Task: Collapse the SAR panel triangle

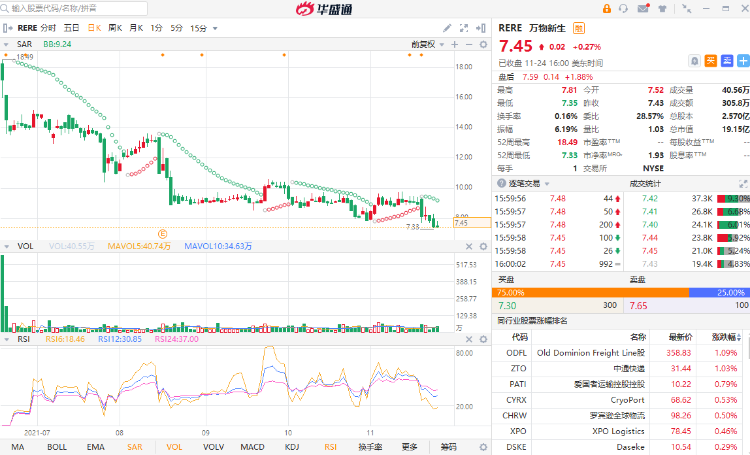Action: point(6,44)
